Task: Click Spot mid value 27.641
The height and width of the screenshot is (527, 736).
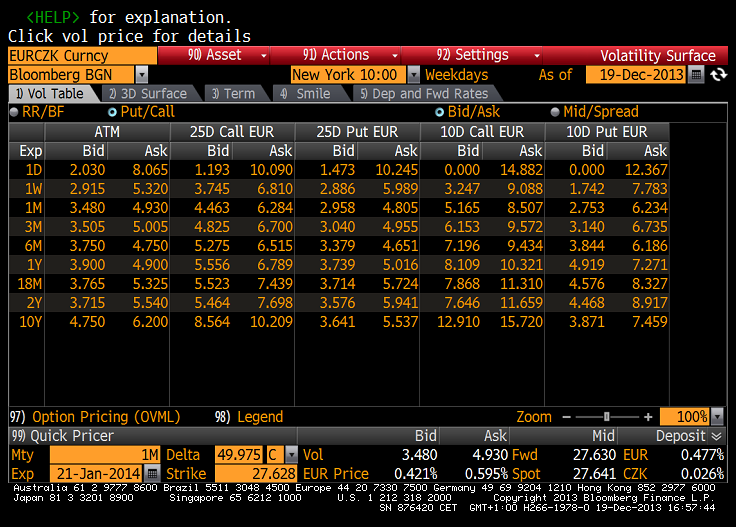Action: point(594,474)
